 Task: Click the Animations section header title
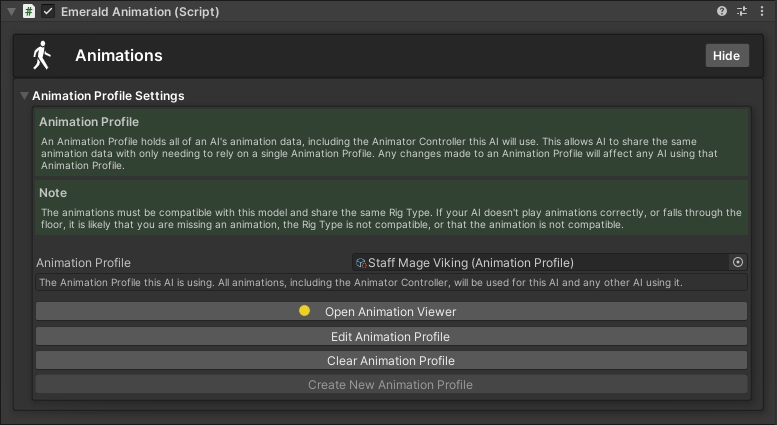pos(118,56)
